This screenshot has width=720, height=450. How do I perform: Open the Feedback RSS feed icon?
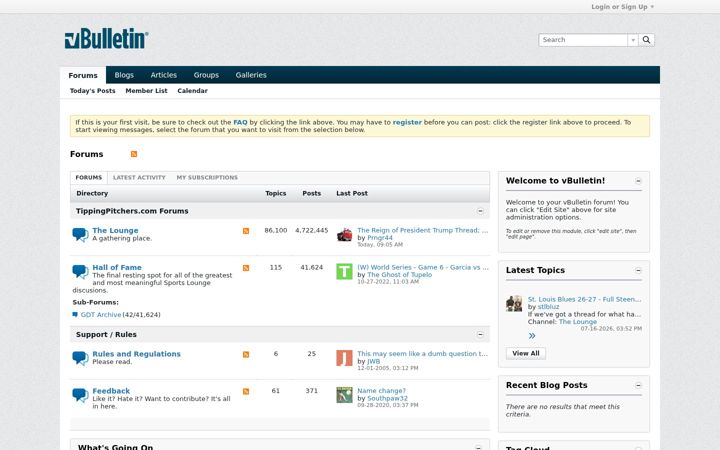pos(246,391)
